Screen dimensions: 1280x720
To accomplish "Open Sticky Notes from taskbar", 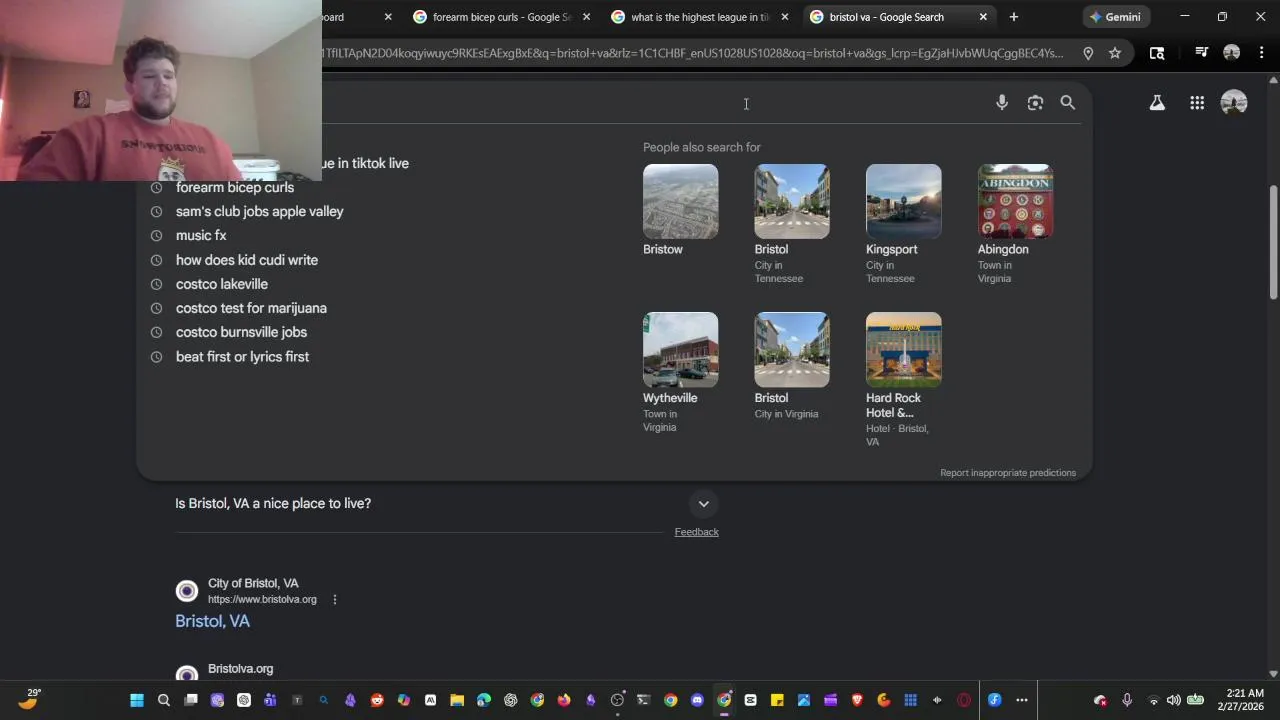I will [777, 700].
